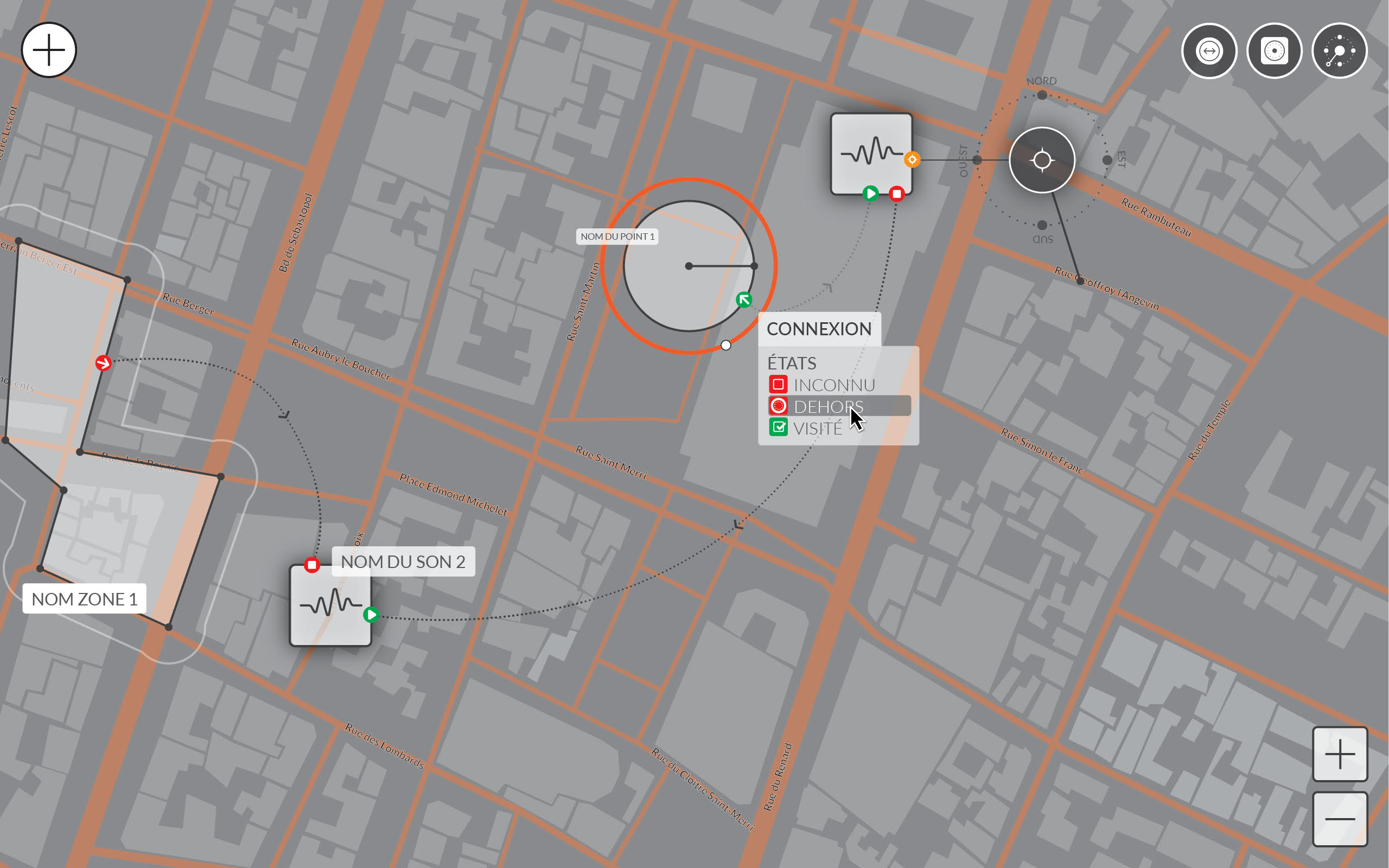Click red stop connector above NOM DU SON 2

pyautogui.click(x=311, y=565)
